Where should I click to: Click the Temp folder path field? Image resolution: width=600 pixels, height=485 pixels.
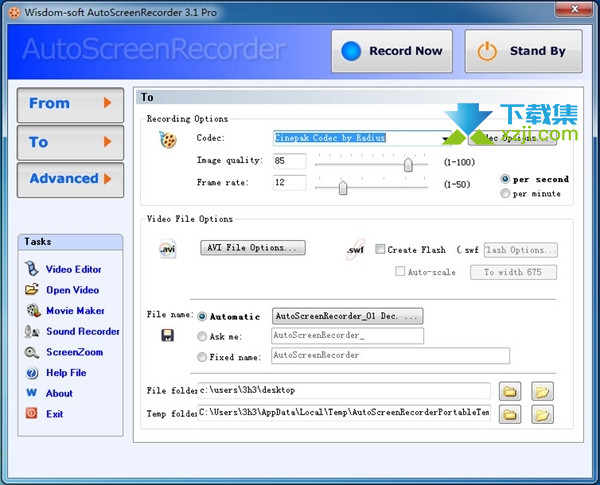click(344, 413)
